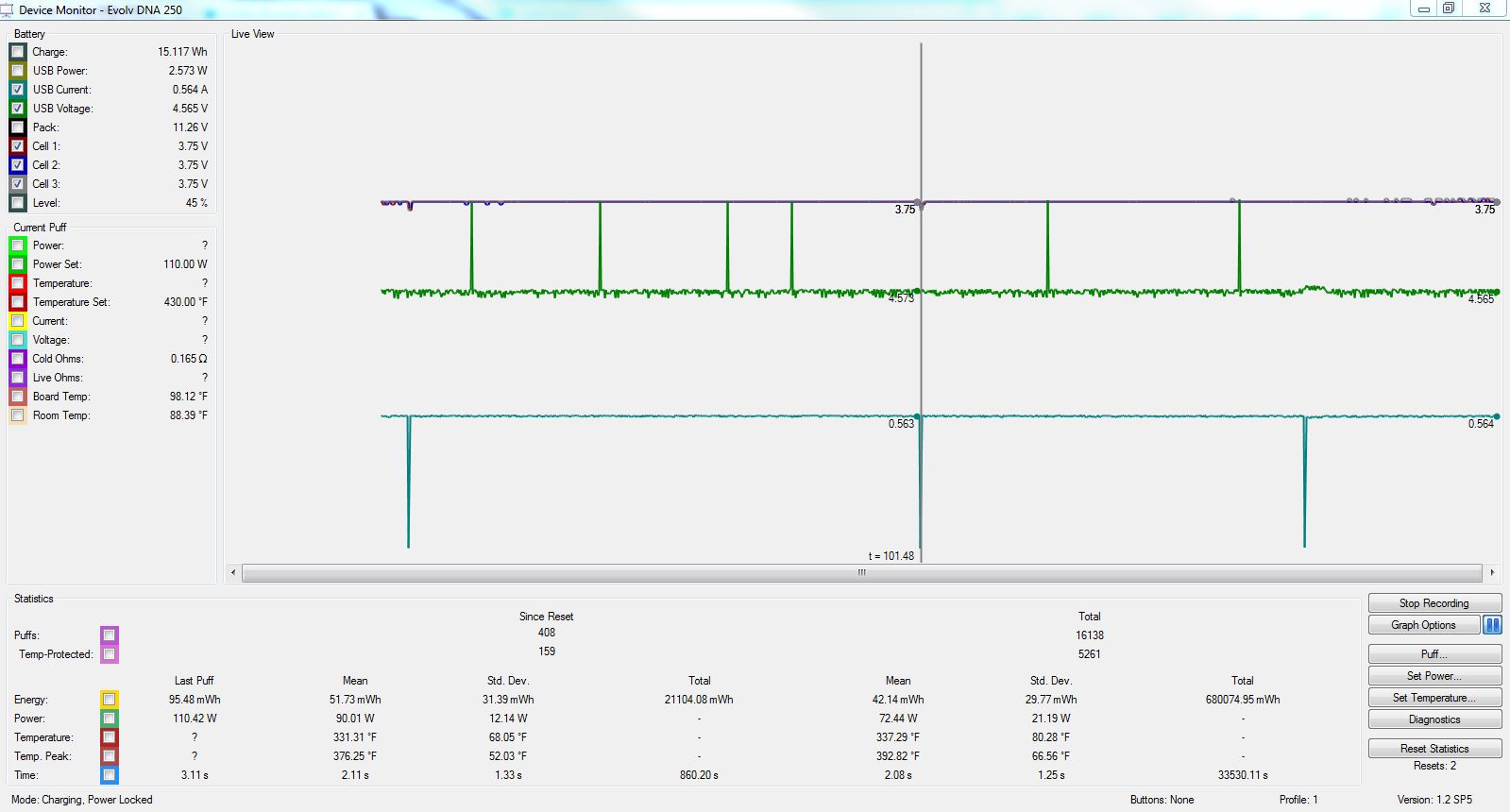
Task: Open the Diagnostics window
Action: coord(1434,719)
